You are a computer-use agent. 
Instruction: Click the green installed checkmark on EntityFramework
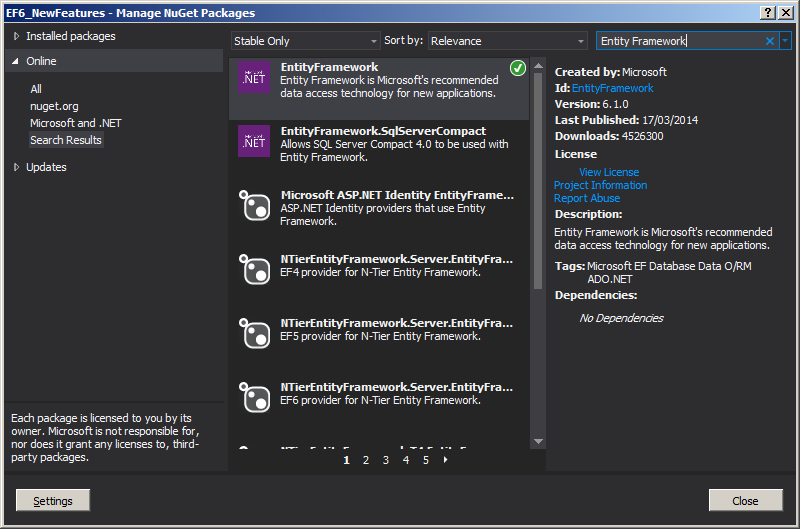click(x=517, y=68)
